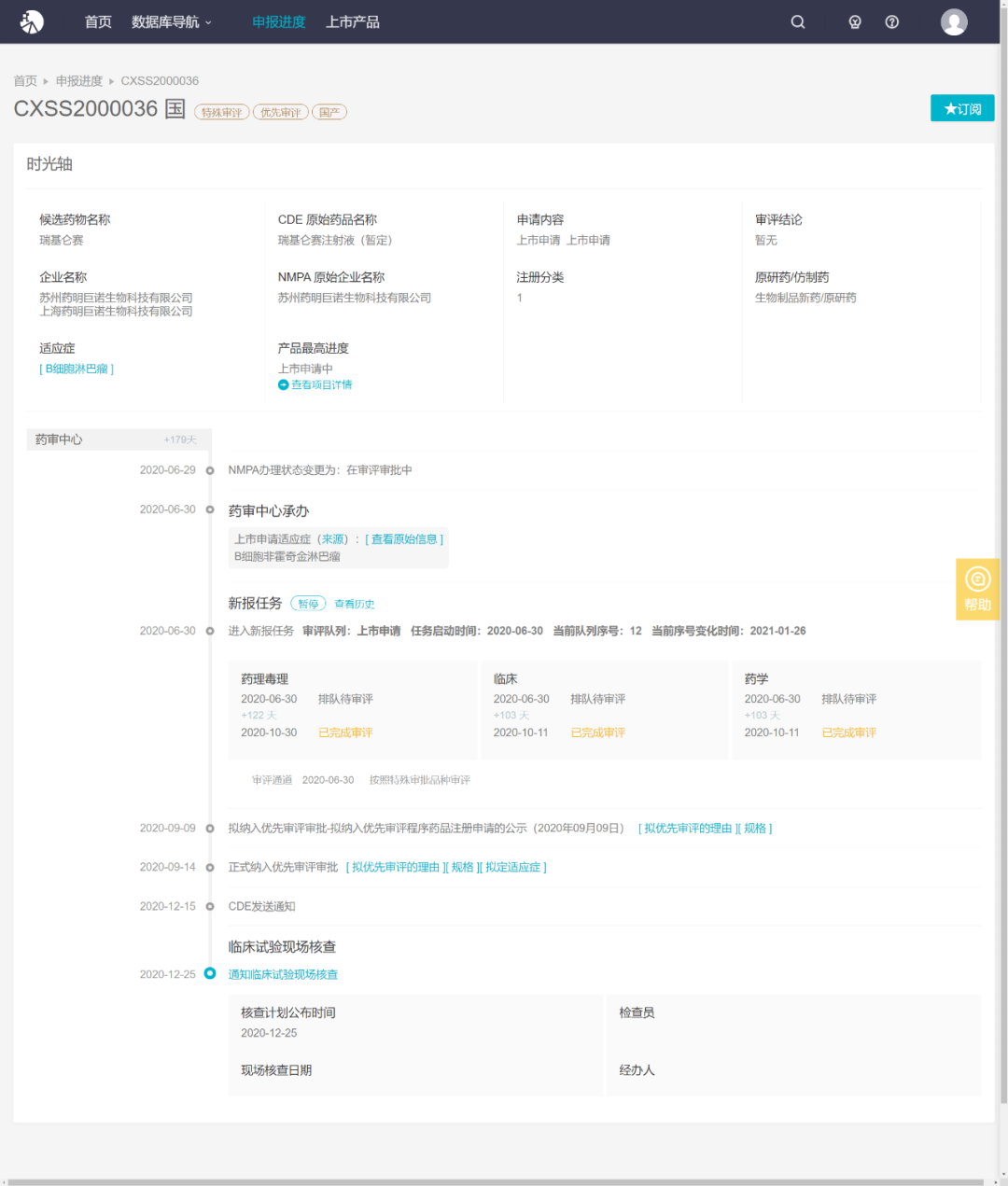
Task: Click 当前队列序号: 12 text
Action: point(597,631)
